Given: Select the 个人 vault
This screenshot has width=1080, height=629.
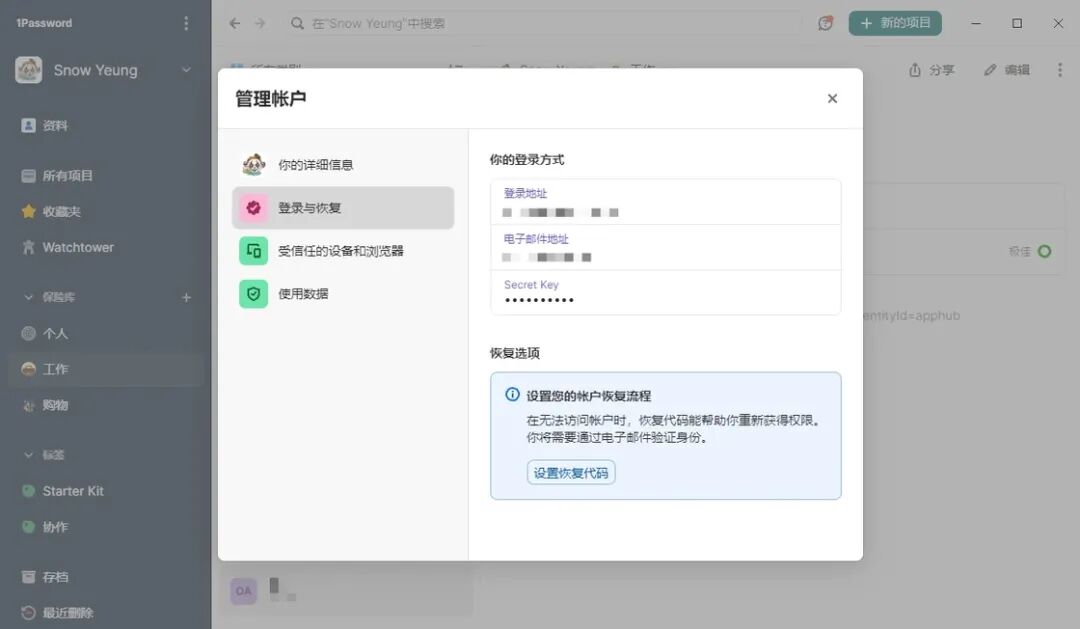Looking at the screenshot, I should pyautogui.click(x=106, y=333).
